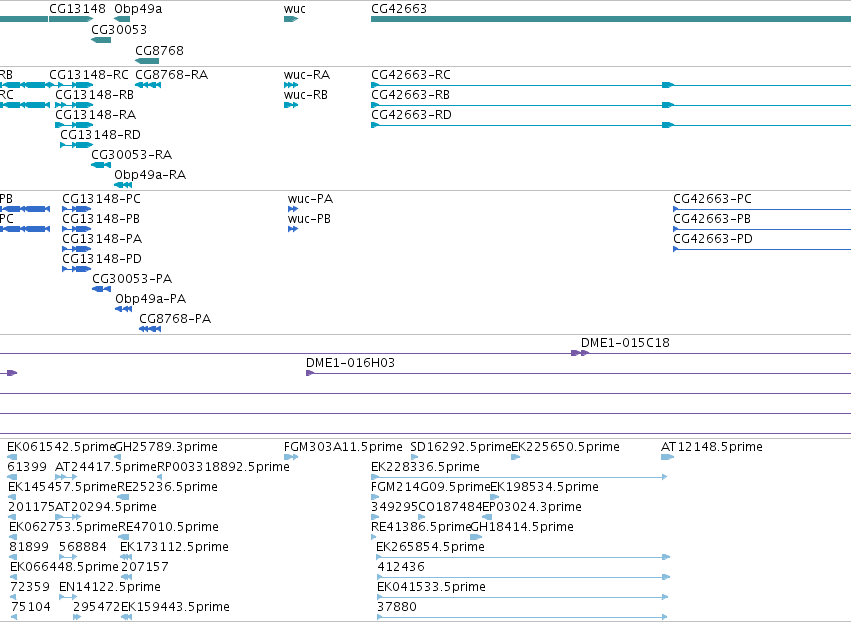Click EST EN14122.5prime
The image size is (851, 622).
tap(110, 587)
